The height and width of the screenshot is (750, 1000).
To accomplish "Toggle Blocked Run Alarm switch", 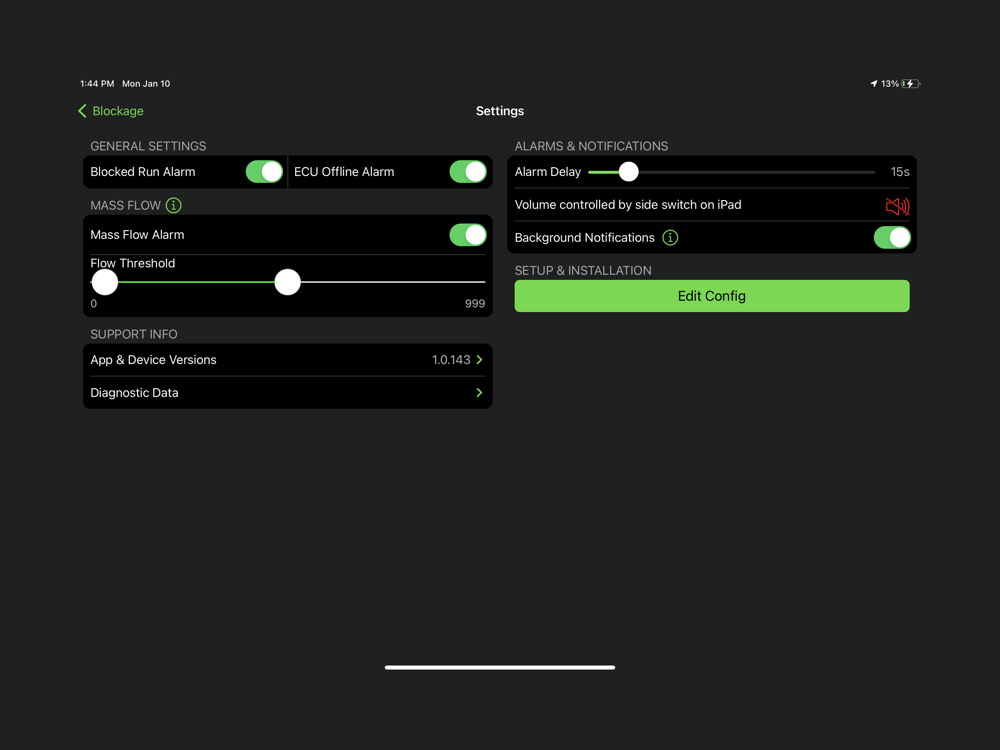I will pyautogui.click(x=264, y=172).
